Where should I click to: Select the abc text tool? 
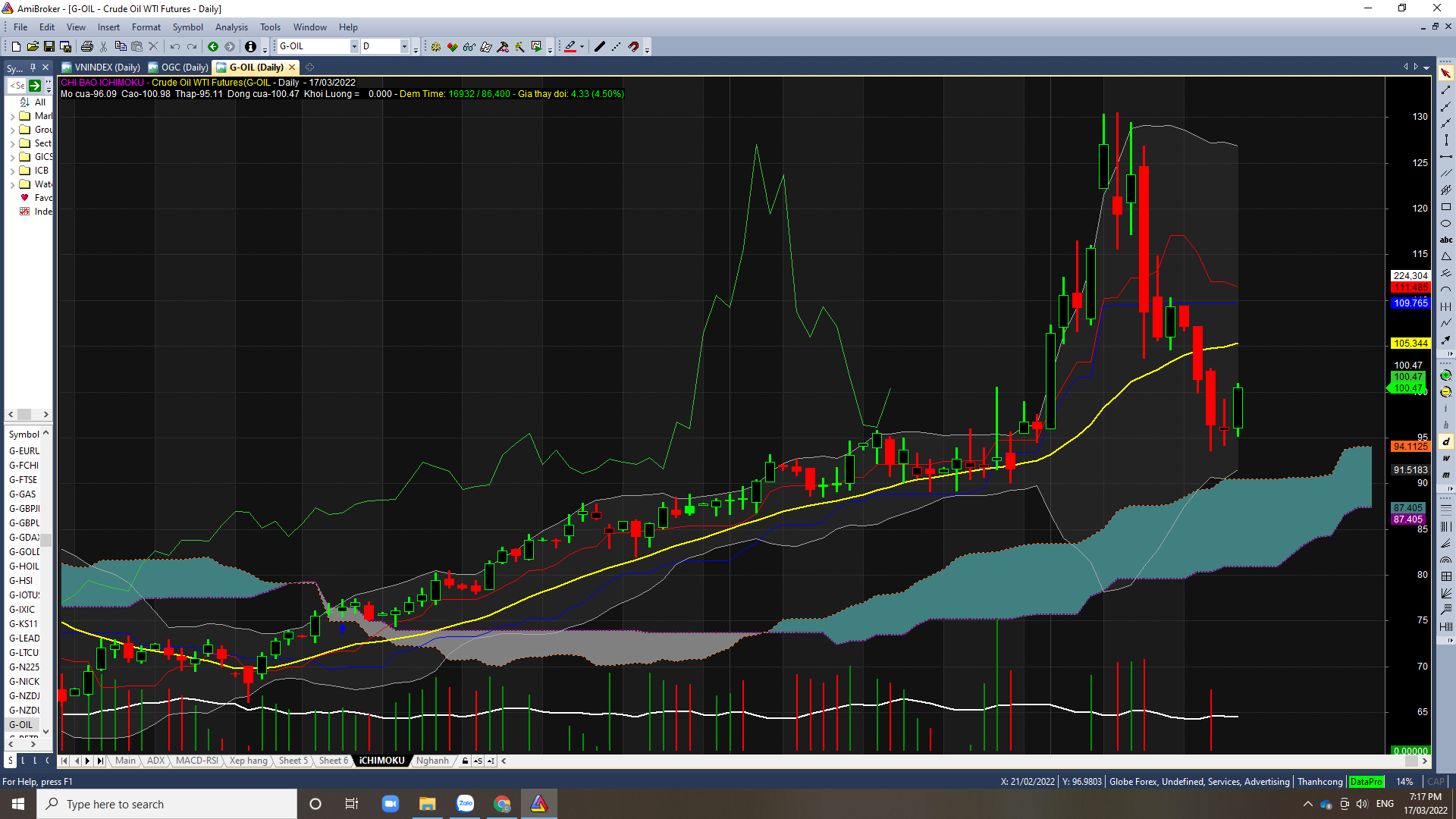click(1445, 240)
